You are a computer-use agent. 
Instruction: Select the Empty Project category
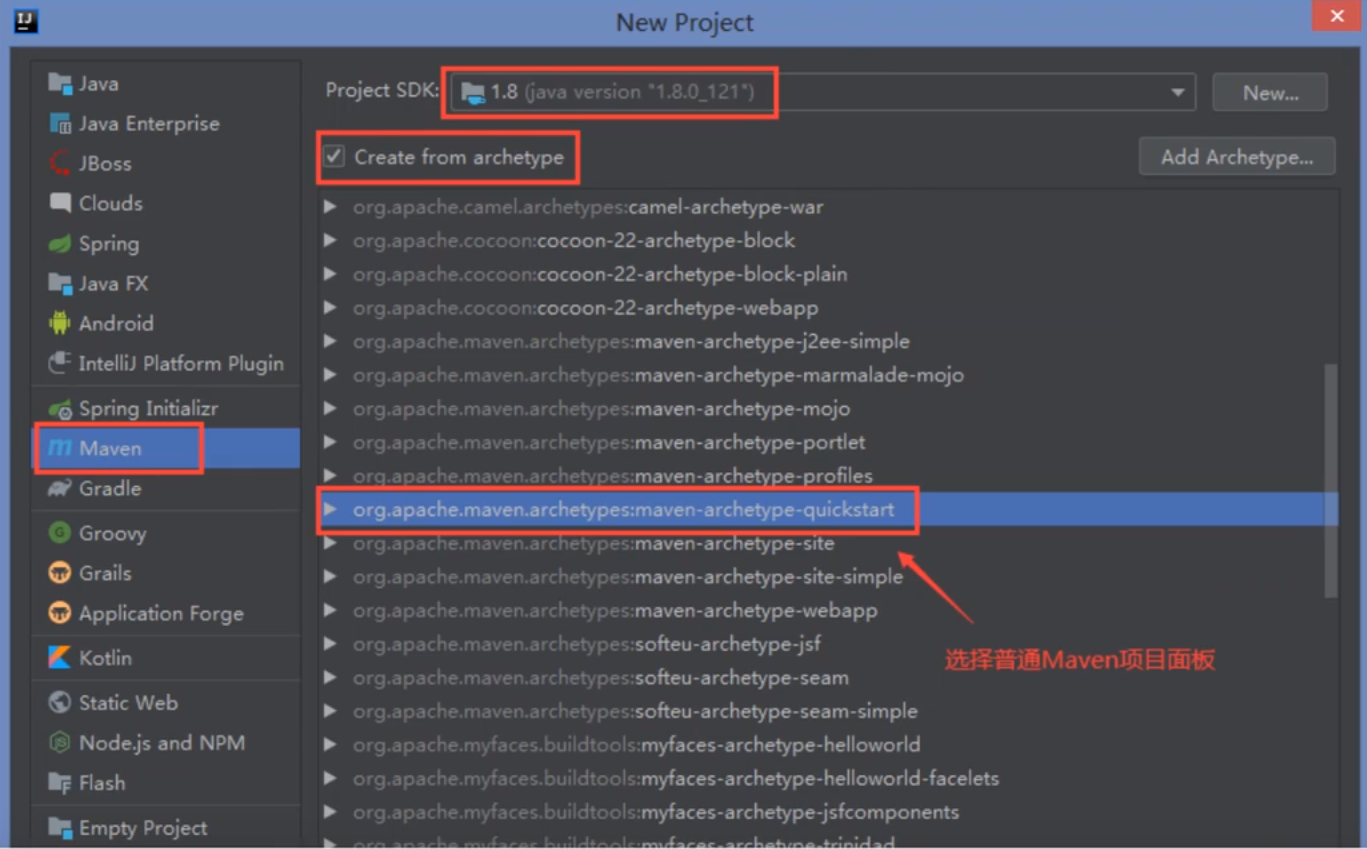tap(166, 828)
